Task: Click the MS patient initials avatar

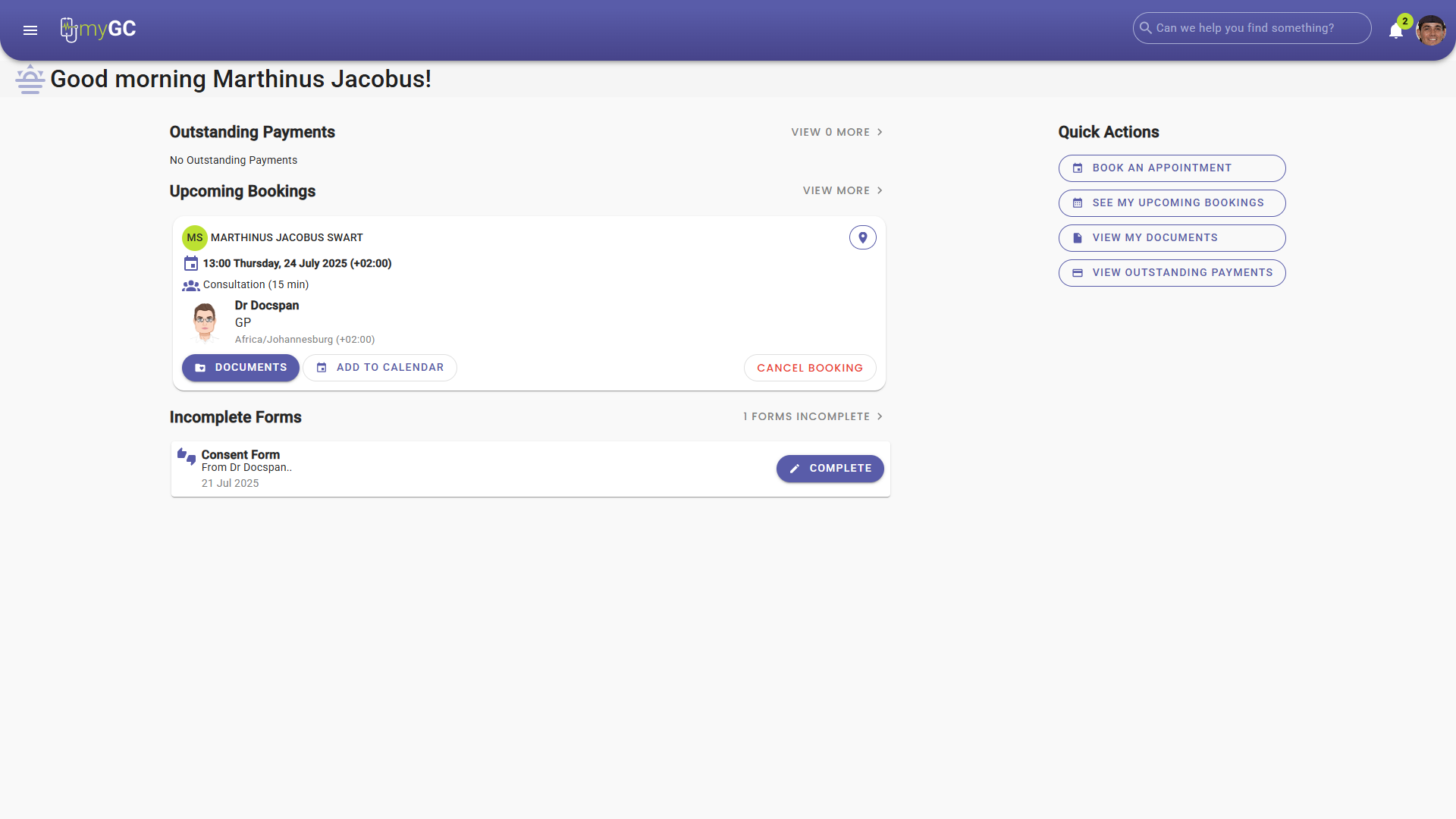Action: point(194,238)
